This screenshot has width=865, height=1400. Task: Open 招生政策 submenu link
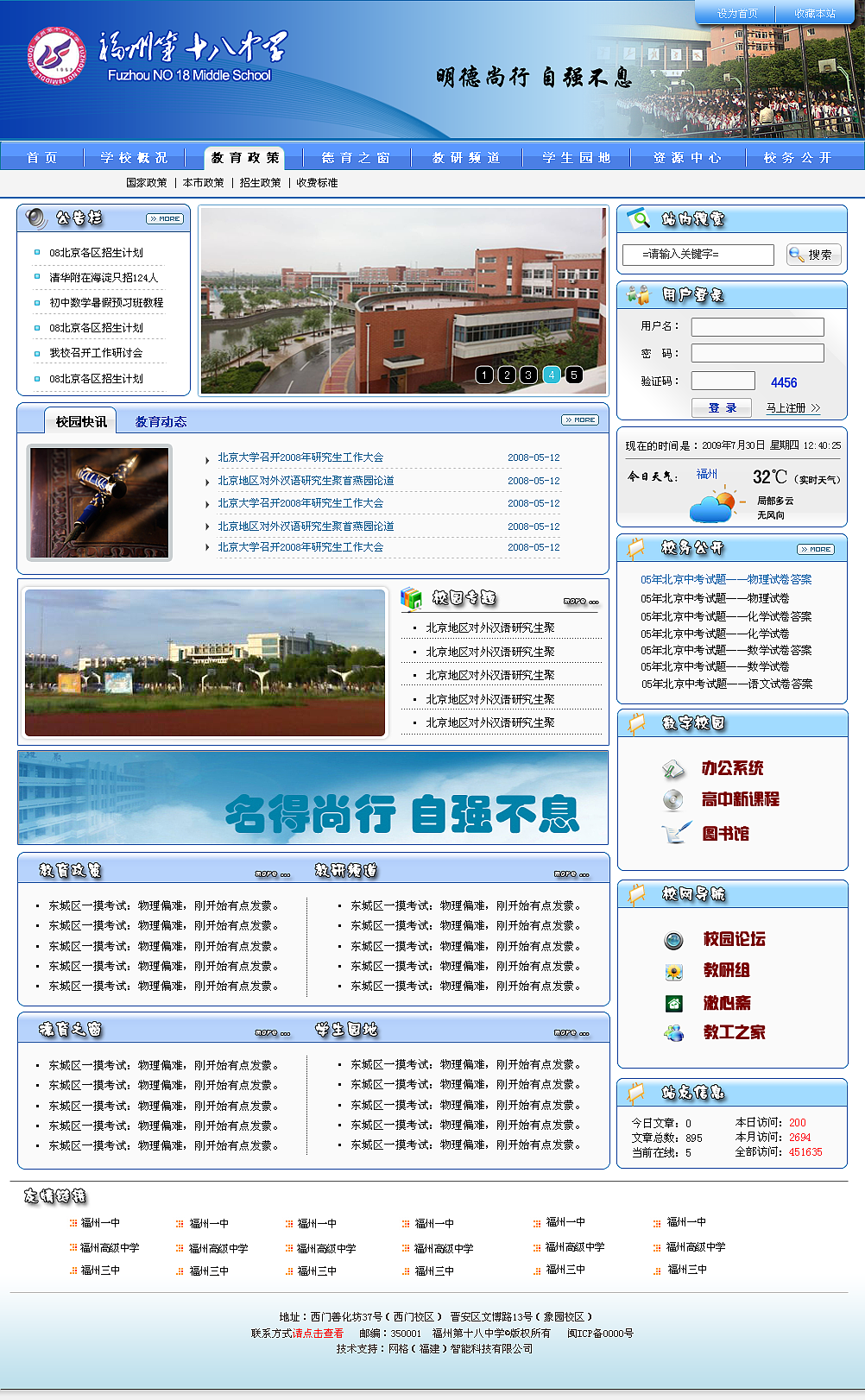tap(260, 183)
